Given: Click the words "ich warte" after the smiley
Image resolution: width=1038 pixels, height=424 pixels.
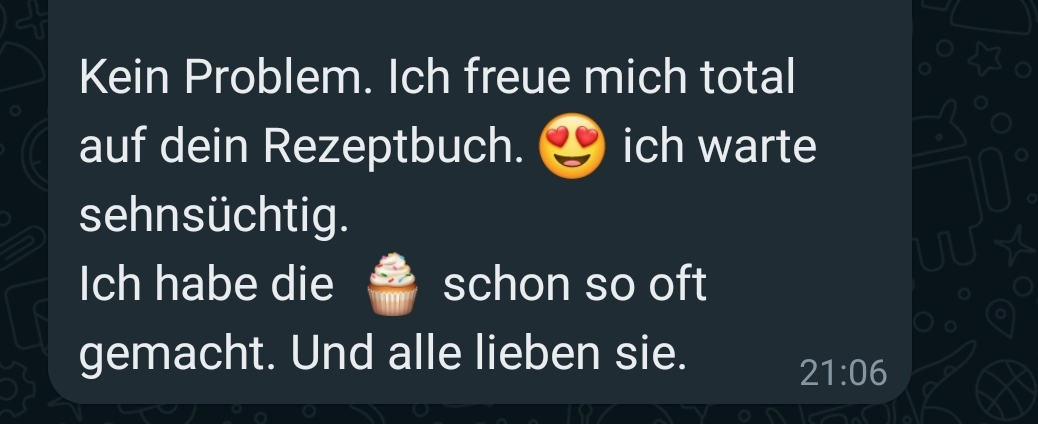Looking at the screenshot, I should [x=720, y=146].
